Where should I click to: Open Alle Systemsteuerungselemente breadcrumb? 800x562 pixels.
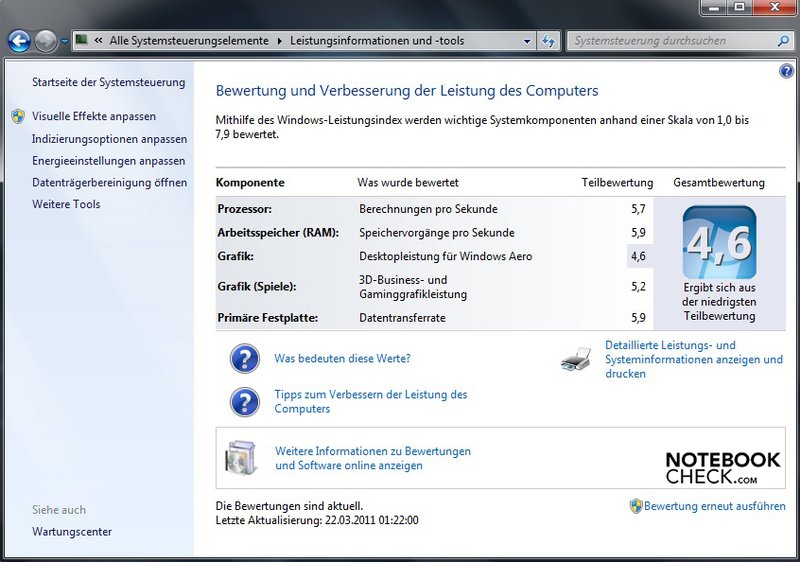(x=189, y=40)
